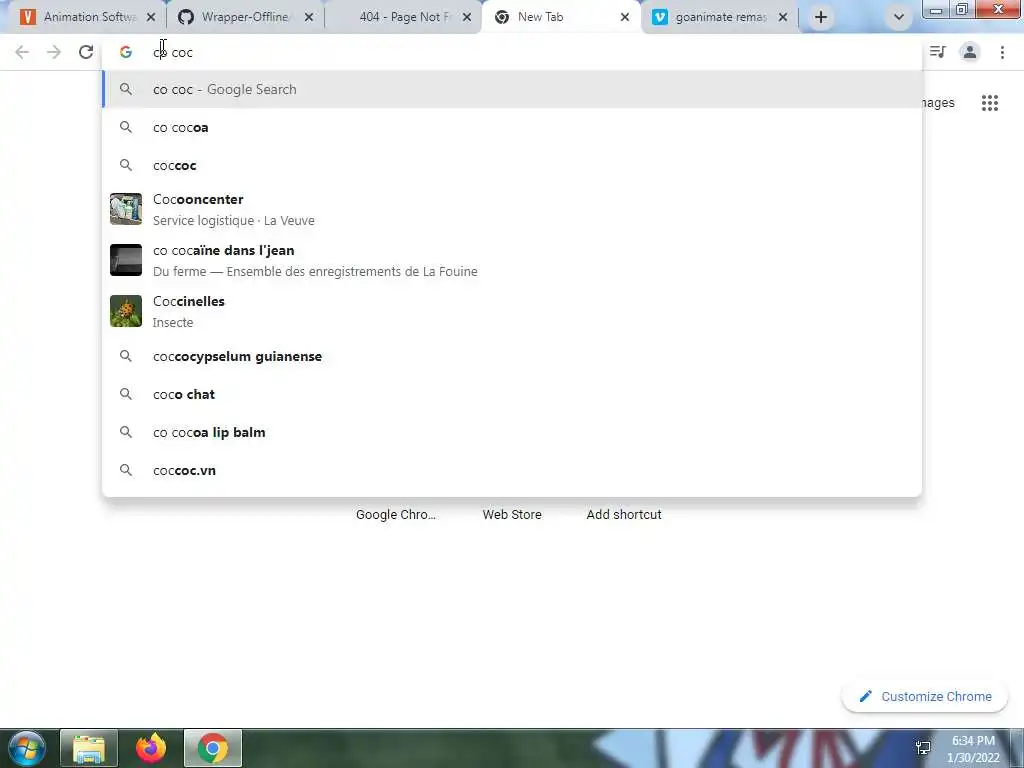The width and height of the screenshot is (1024, 768).
Task: Click the search icon beside 'coco chat'
Action: 126,394
